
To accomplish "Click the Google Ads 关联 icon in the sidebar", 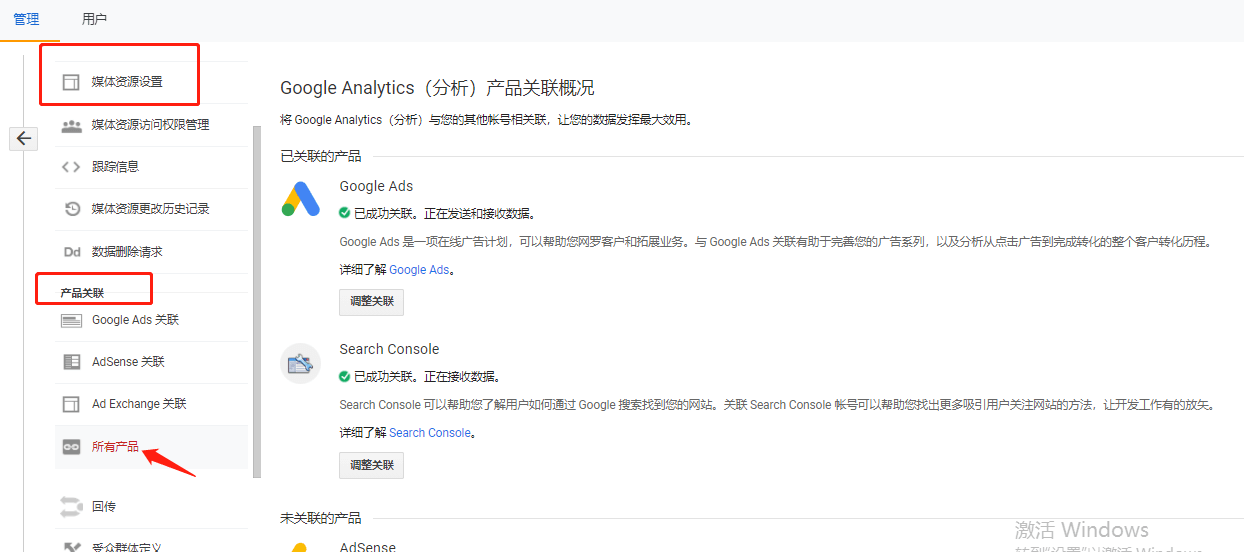I will pyautogui.click(x=71, y=320).
